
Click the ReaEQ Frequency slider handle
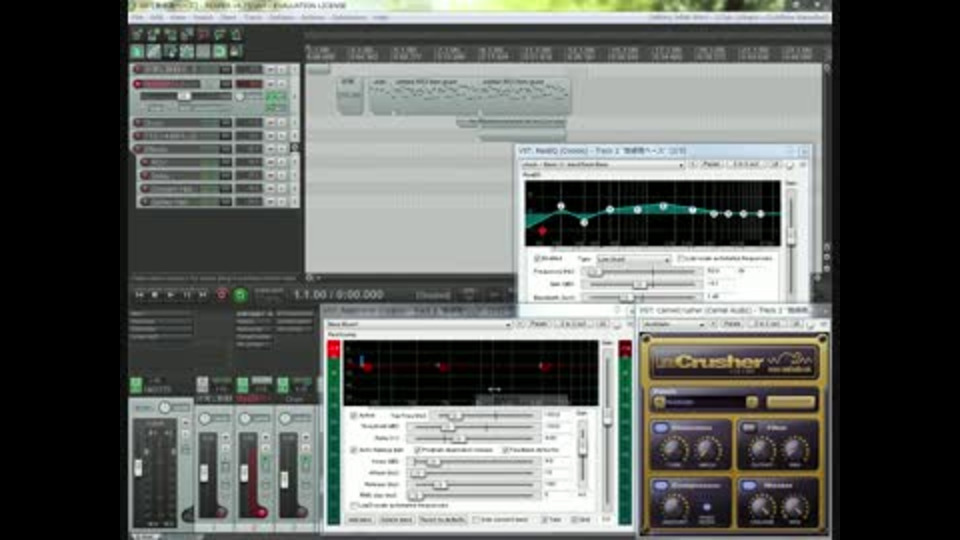click(595, 271)
